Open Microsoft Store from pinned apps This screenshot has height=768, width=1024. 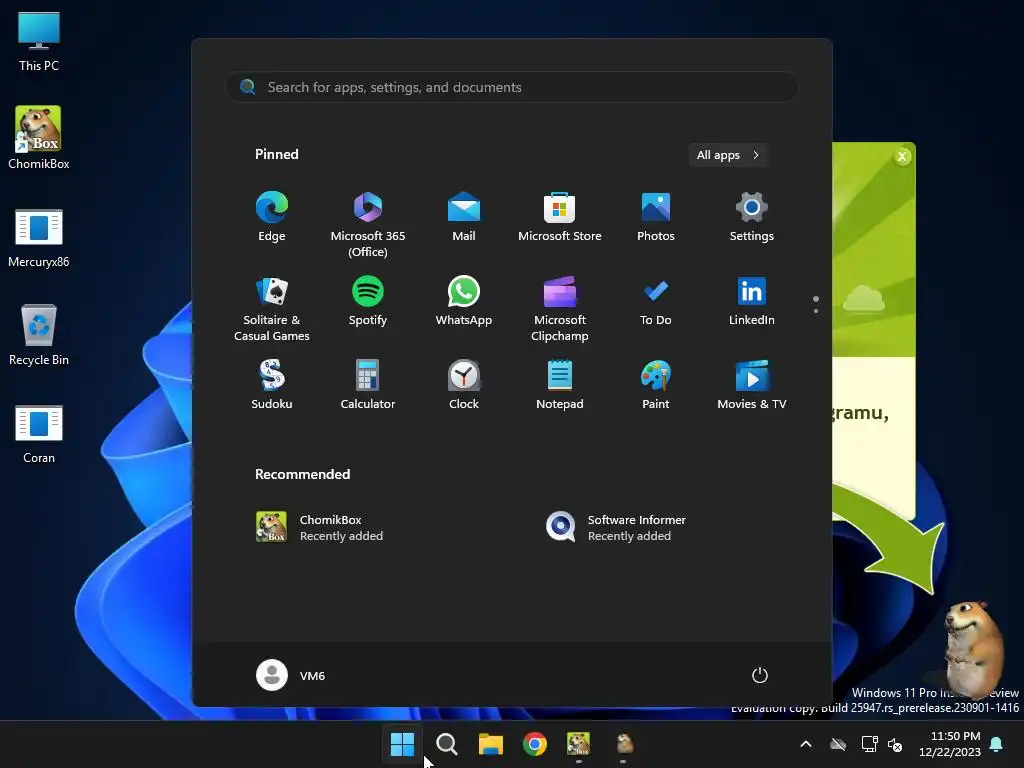pos(560,217)
